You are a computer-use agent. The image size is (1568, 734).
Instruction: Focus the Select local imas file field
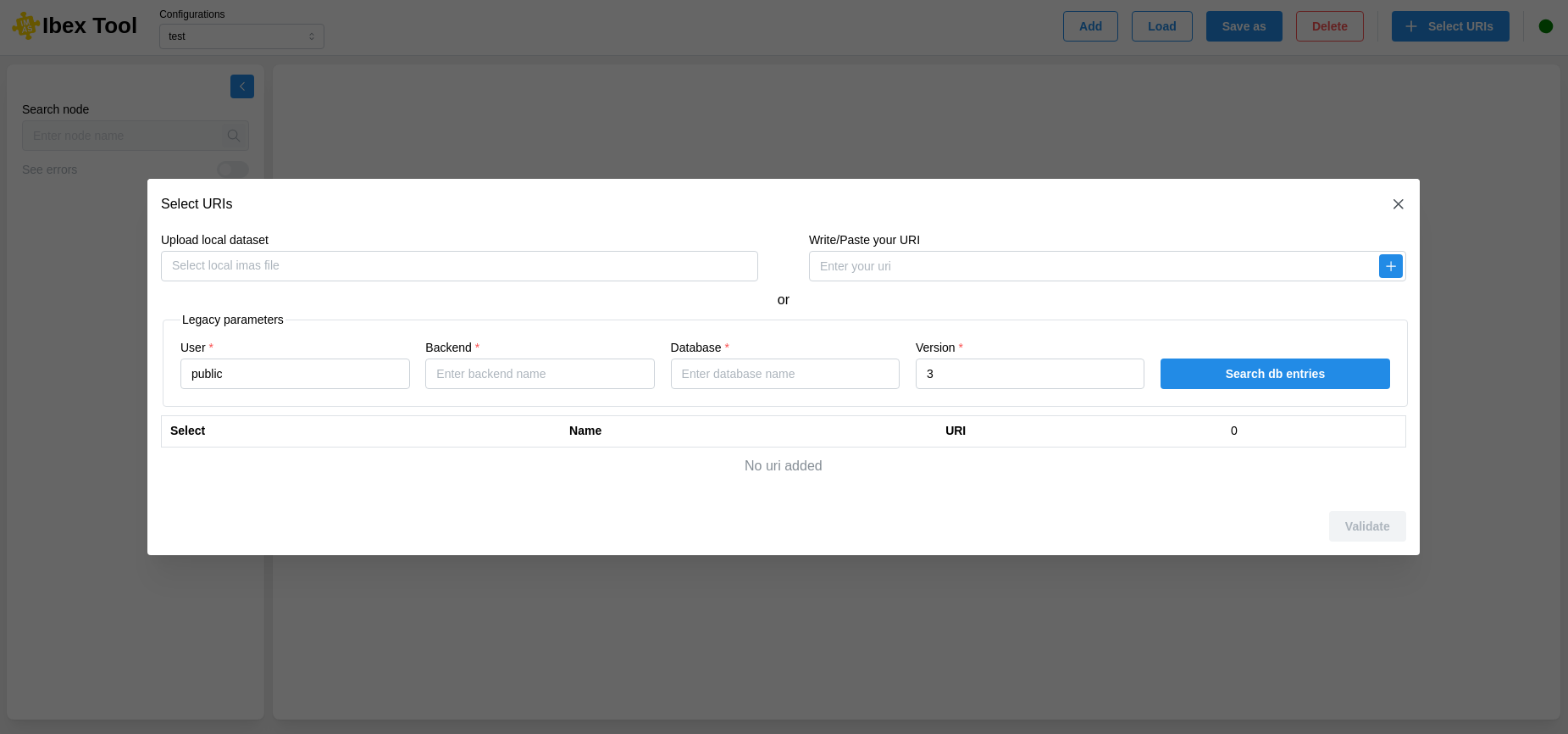point(459,266)
